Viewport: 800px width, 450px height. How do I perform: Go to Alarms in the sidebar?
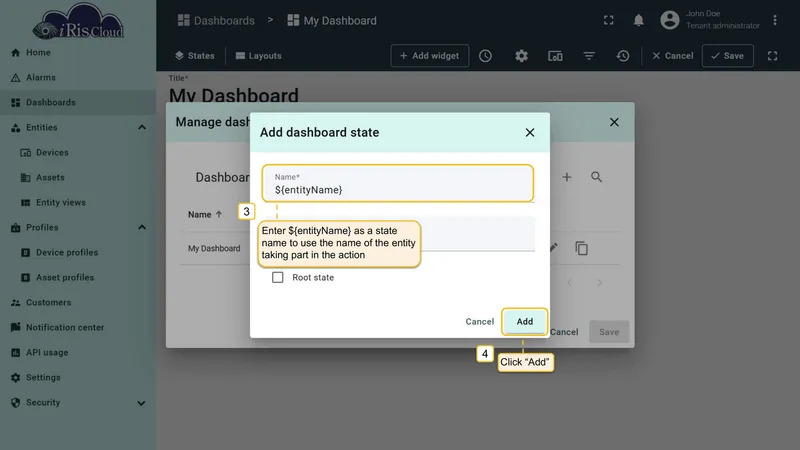(x=78, y=78)
